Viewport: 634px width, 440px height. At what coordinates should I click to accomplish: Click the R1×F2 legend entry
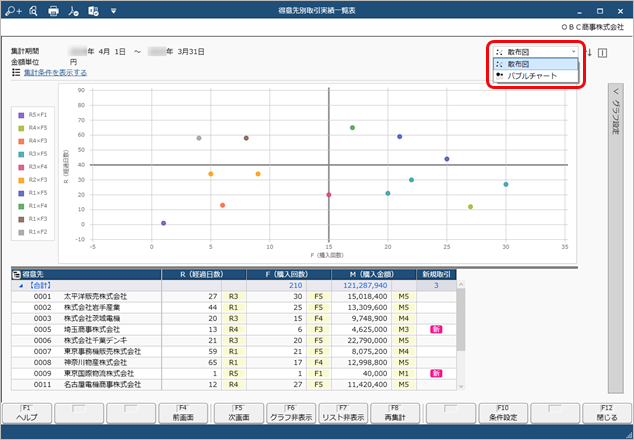tap(33, 232)
